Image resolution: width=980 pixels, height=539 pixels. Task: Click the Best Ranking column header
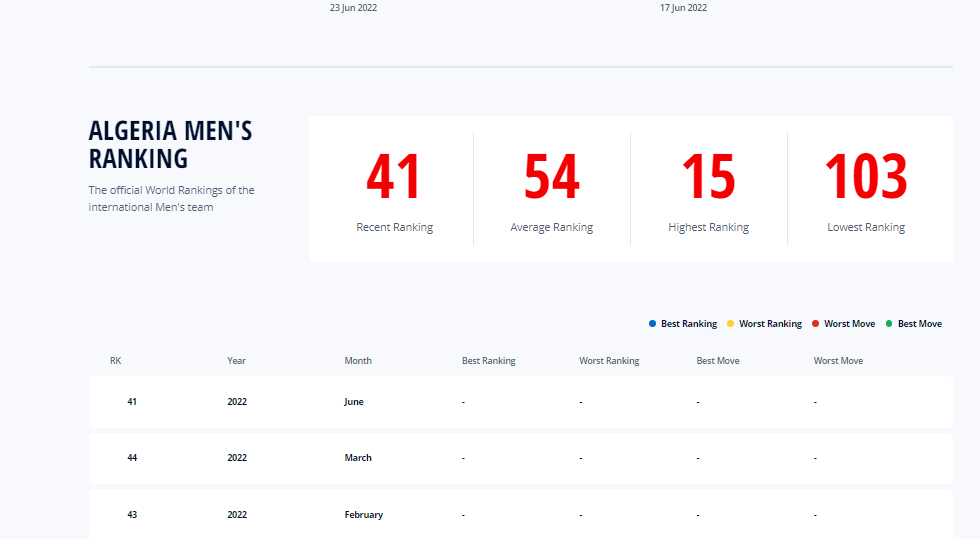(488, 361)
